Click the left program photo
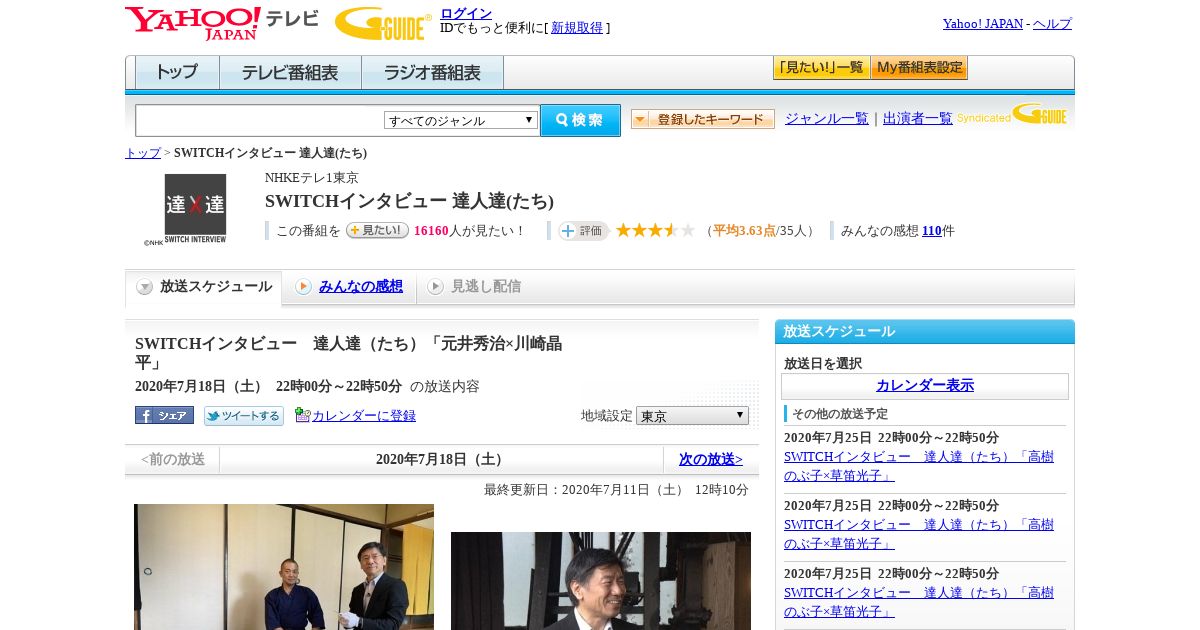The height and width of the screenshot is (630, 1200). coord(284,567)
